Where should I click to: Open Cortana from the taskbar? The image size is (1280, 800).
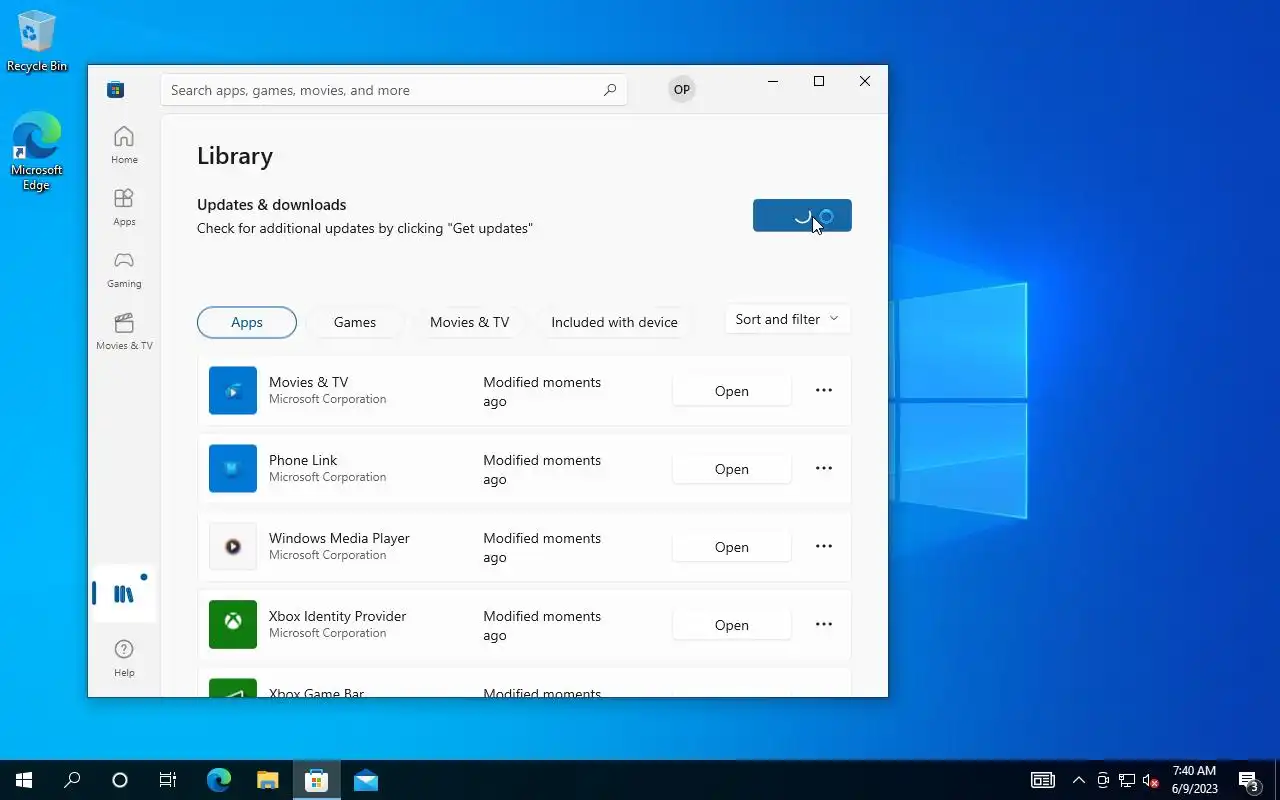click(120, 780)
